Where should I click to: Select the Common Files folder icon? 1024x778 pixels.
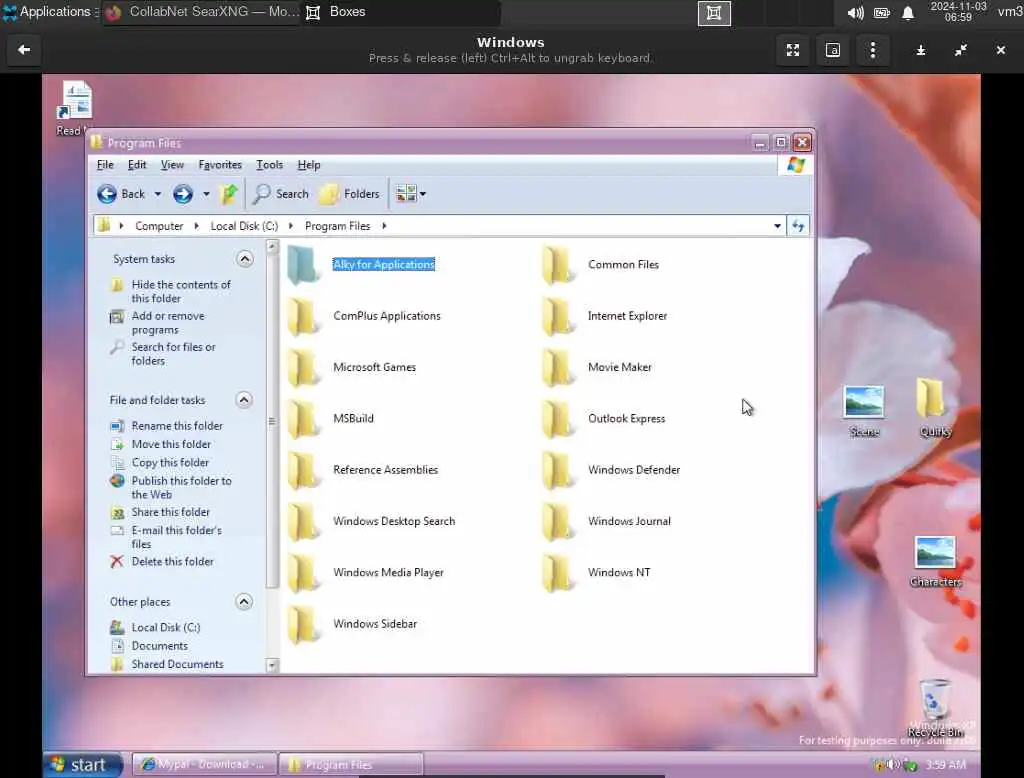[558, 265]
